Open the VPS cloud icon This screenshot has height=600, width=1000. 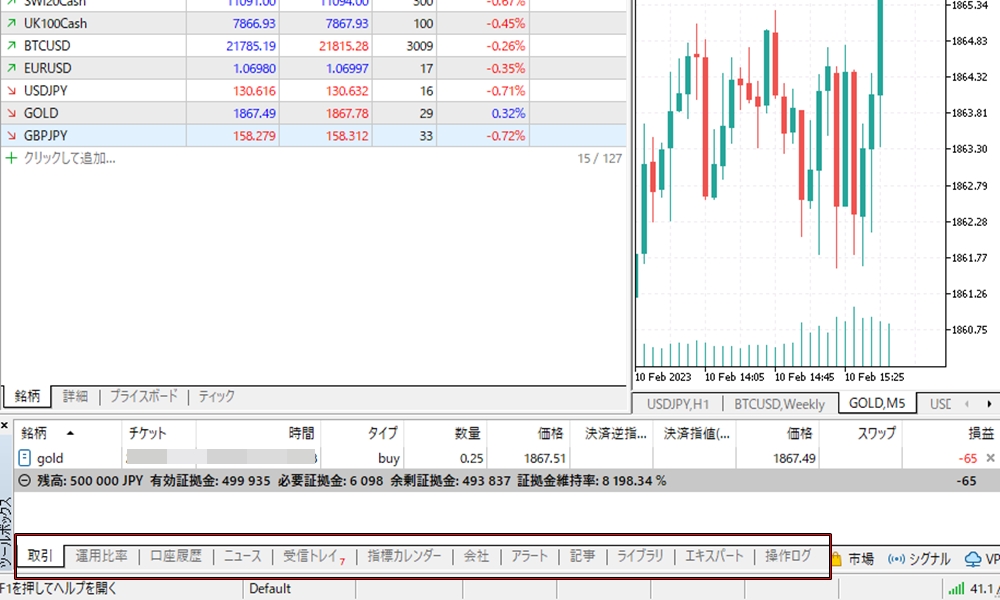973,558
